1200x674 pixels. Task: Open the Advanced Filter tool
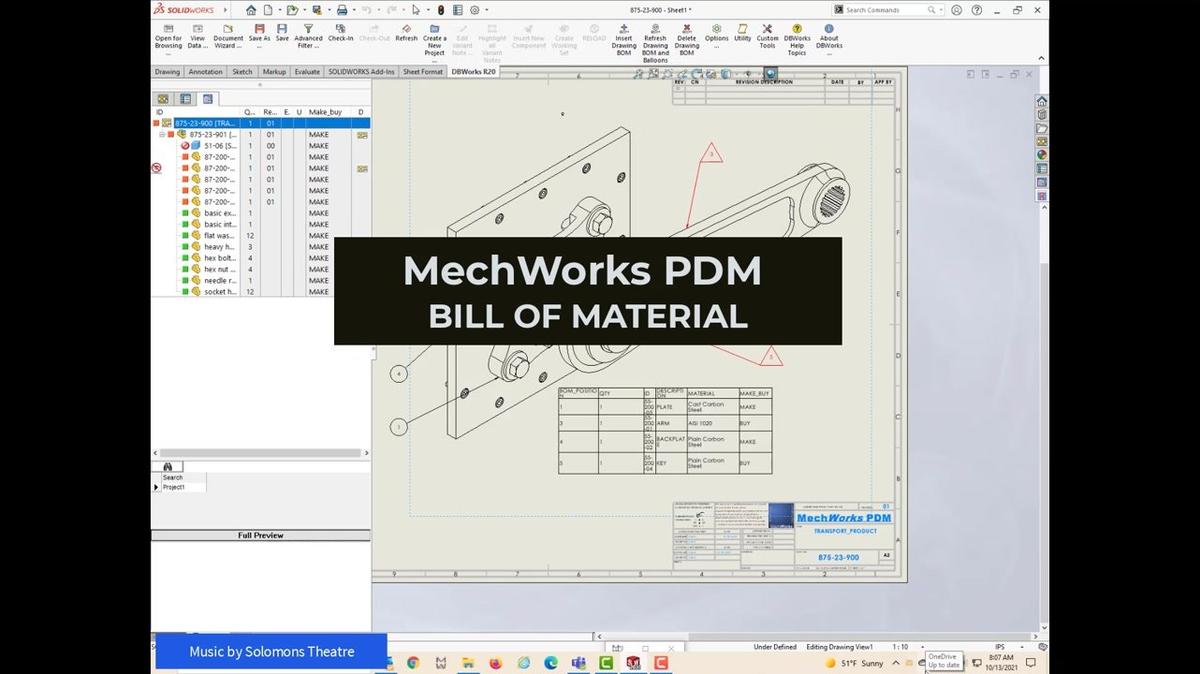(308, 36)
